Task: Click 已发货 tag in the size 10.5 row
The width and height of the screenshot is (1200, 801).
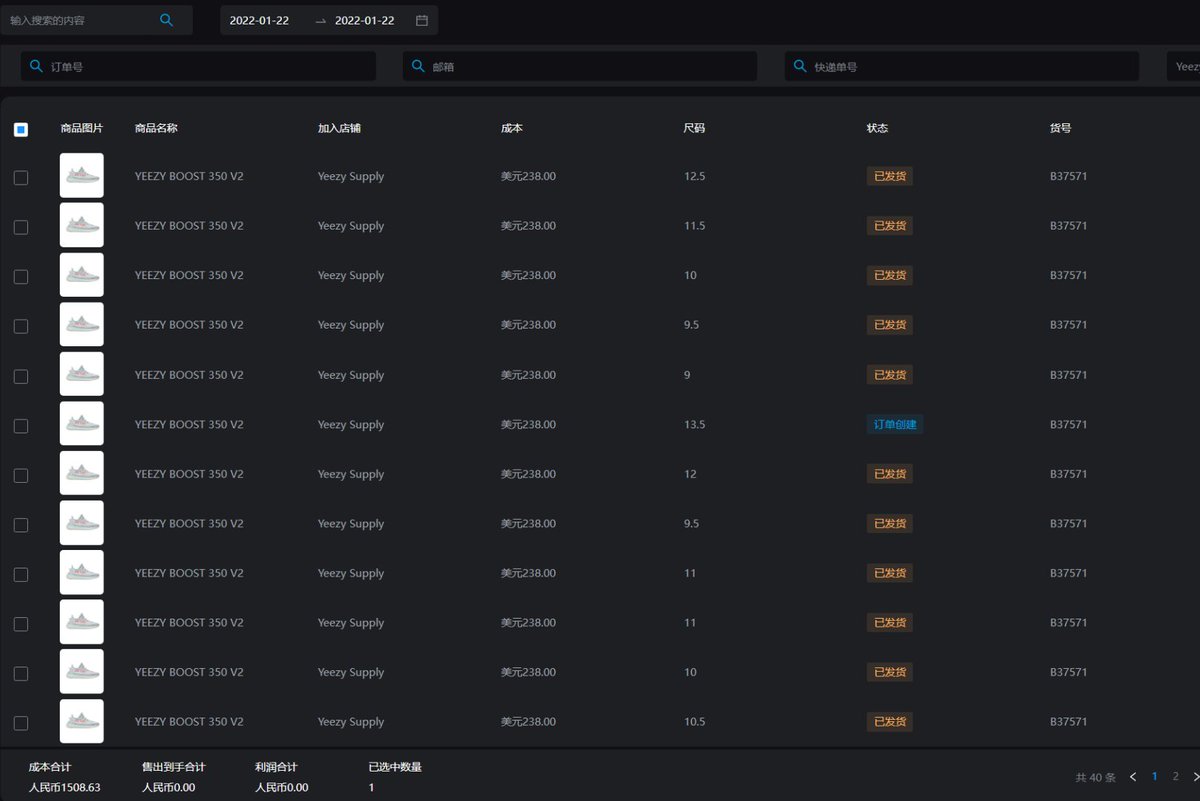Action: [890, 722]
